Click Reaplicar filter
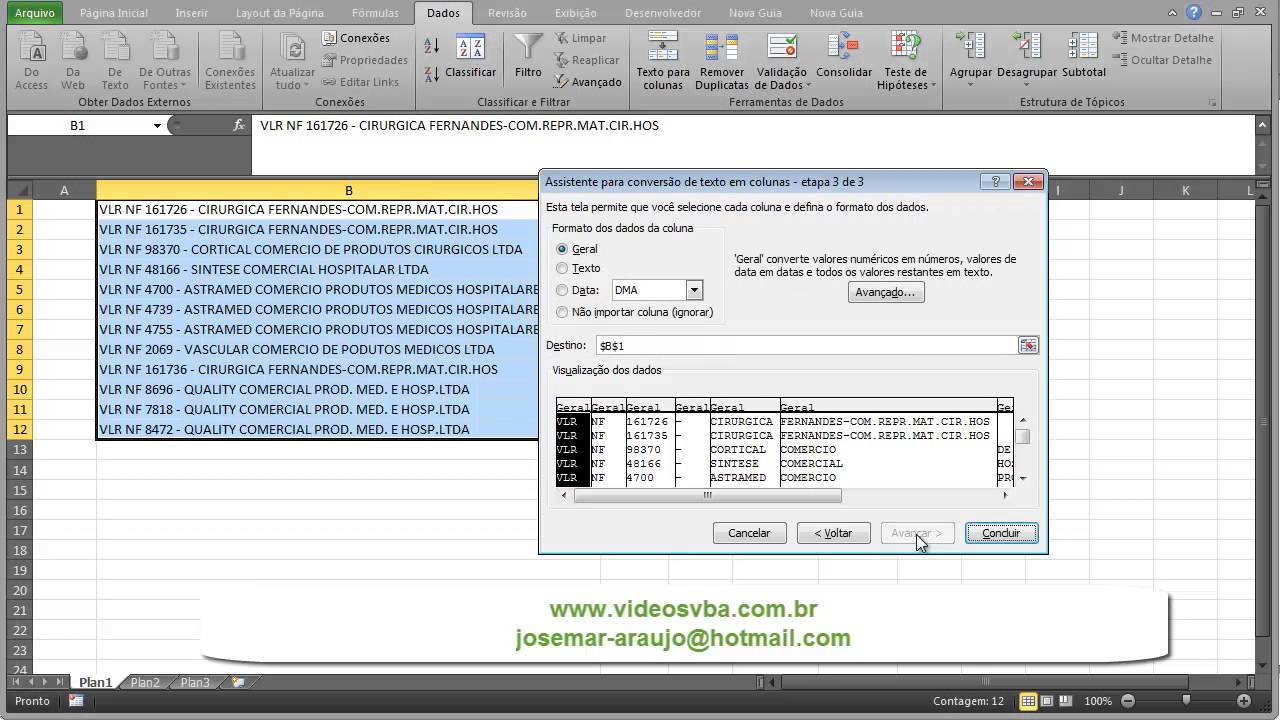The width and height of the screenshot is (1280, 720). coord(588,60)
